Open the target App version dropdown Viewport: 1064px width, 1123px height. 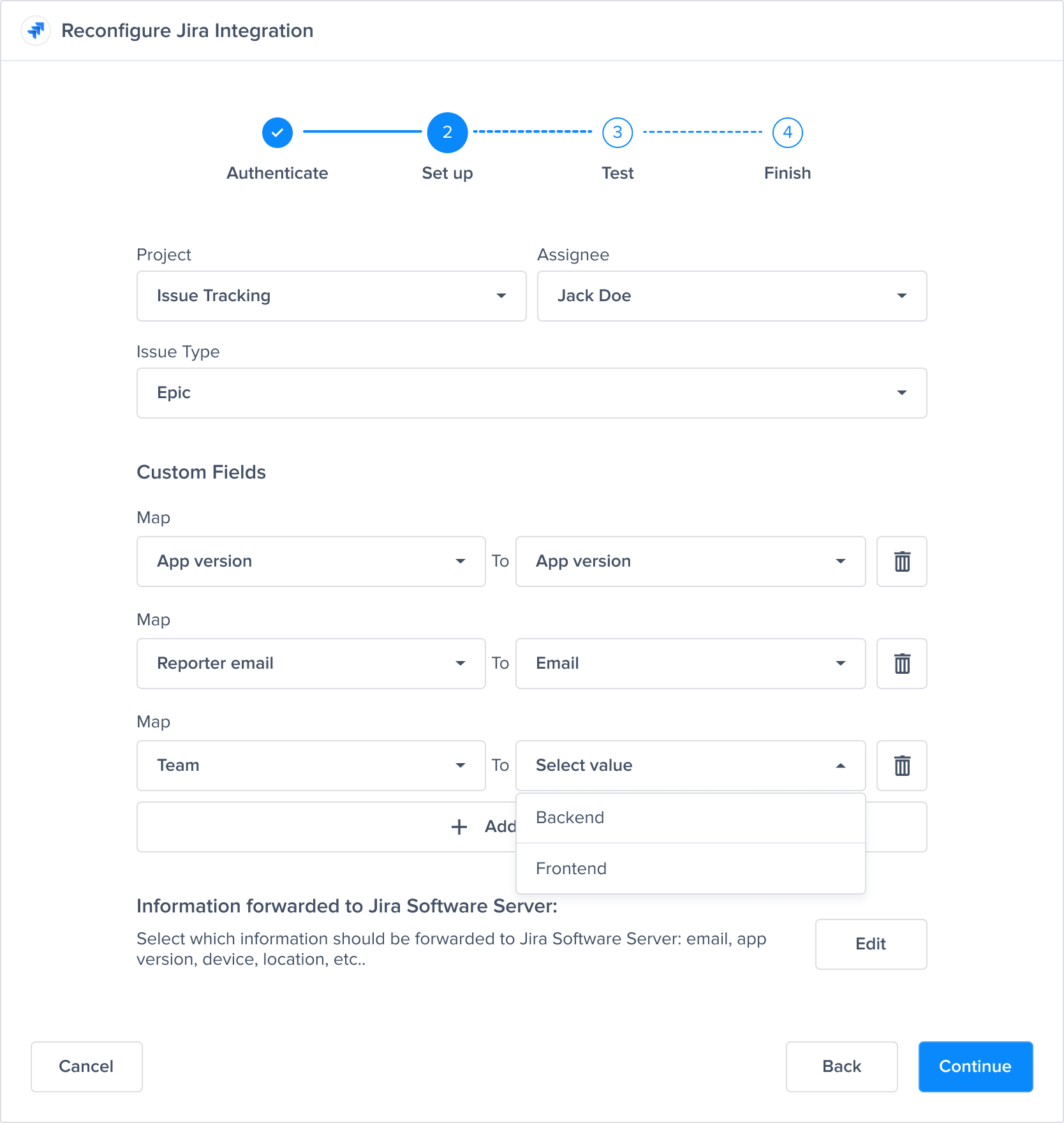pyautogui.click(x=691, y=561)
